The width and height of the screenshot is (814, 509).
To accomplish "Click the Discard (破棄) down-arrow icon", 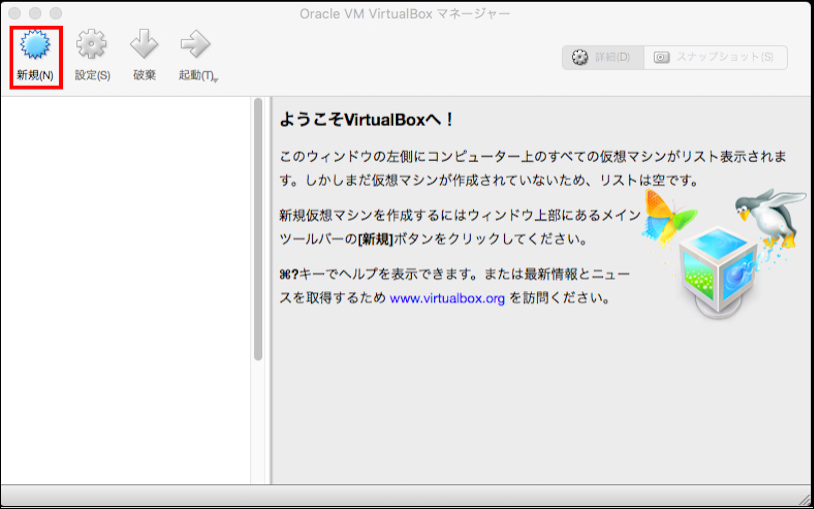I will point(144,46).
